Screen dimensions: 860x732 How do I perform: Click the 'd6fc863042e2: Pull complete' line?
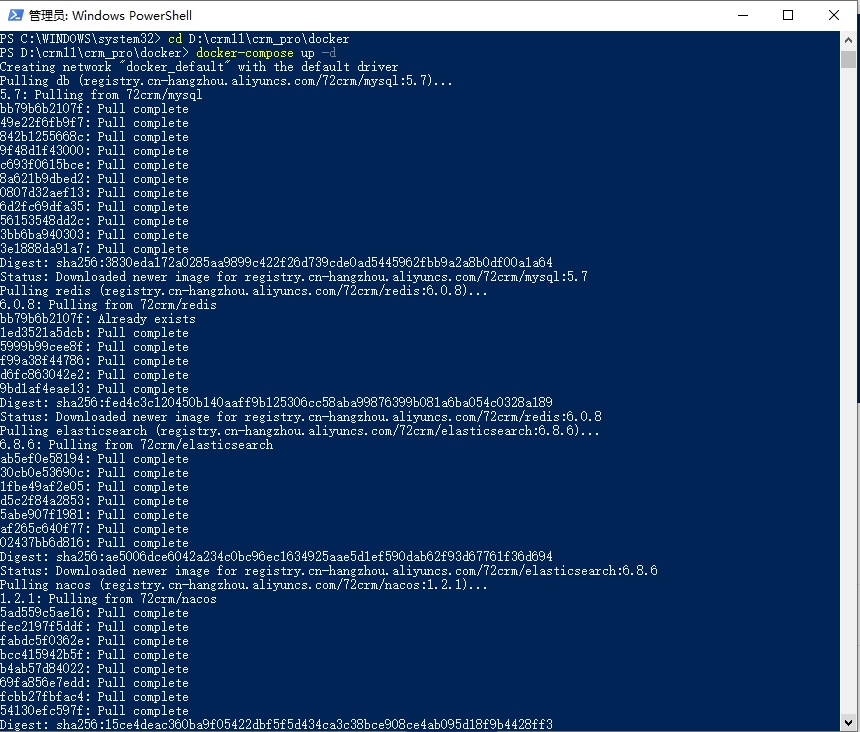click(x=94, y=375)
